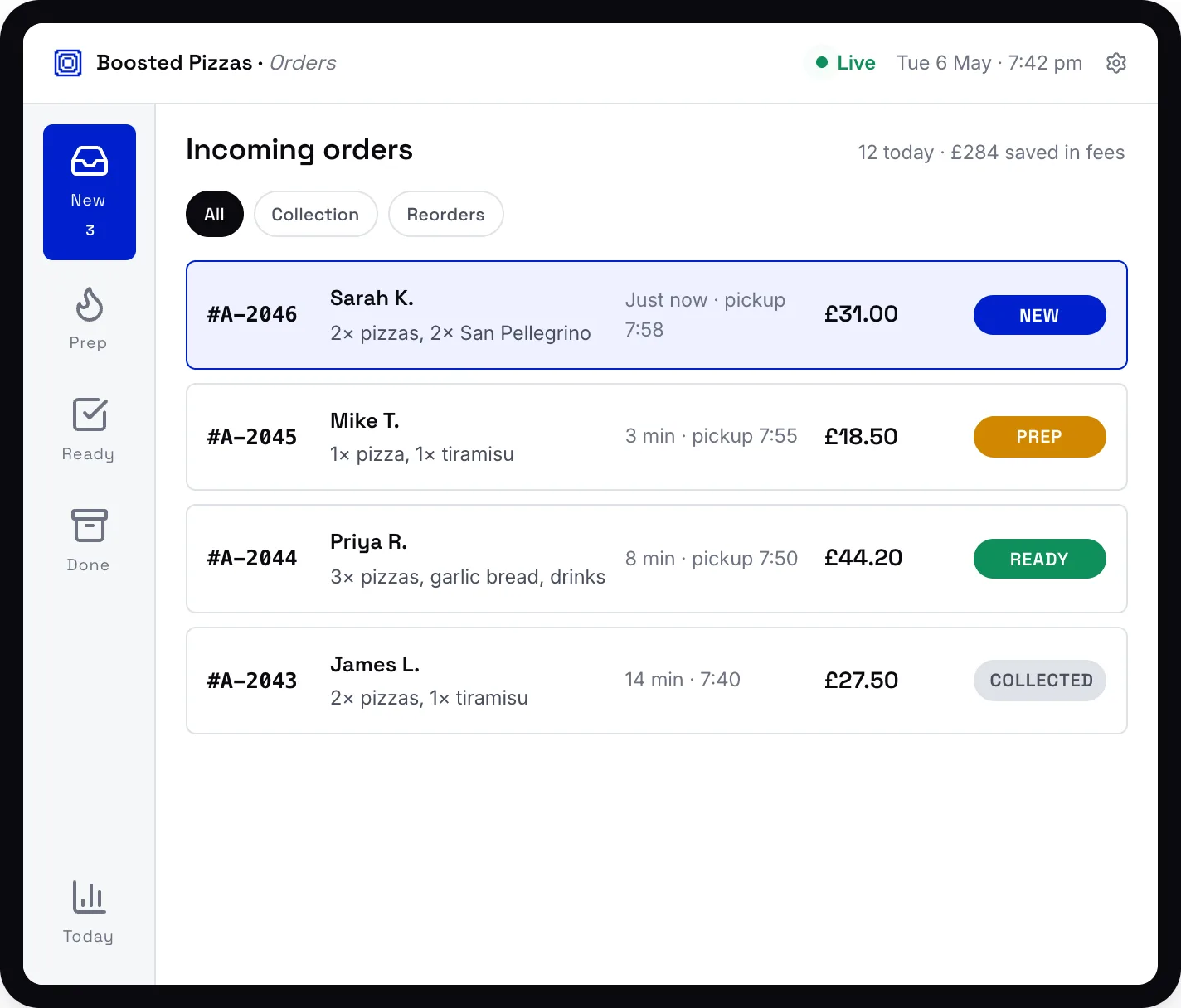Click customer name Priya R.
Screen dimensions: 1181x1008
click(x=369, y=542)
